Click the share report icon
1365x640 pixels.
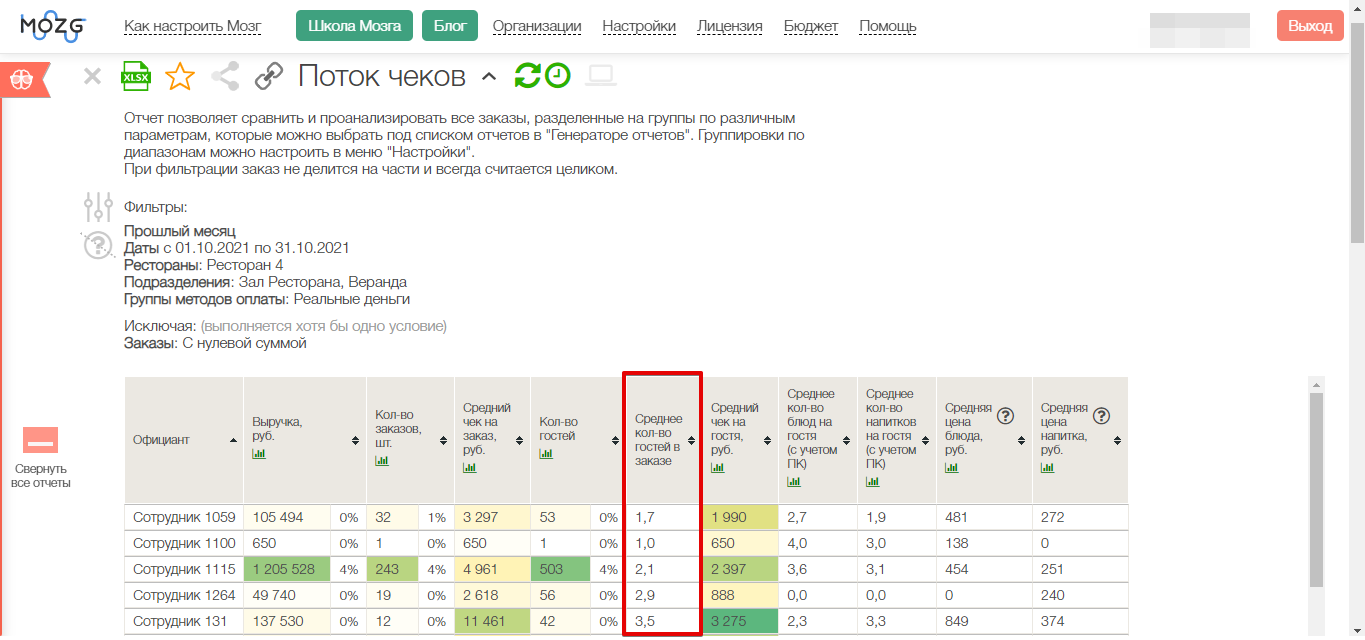(x=225, y=76)
